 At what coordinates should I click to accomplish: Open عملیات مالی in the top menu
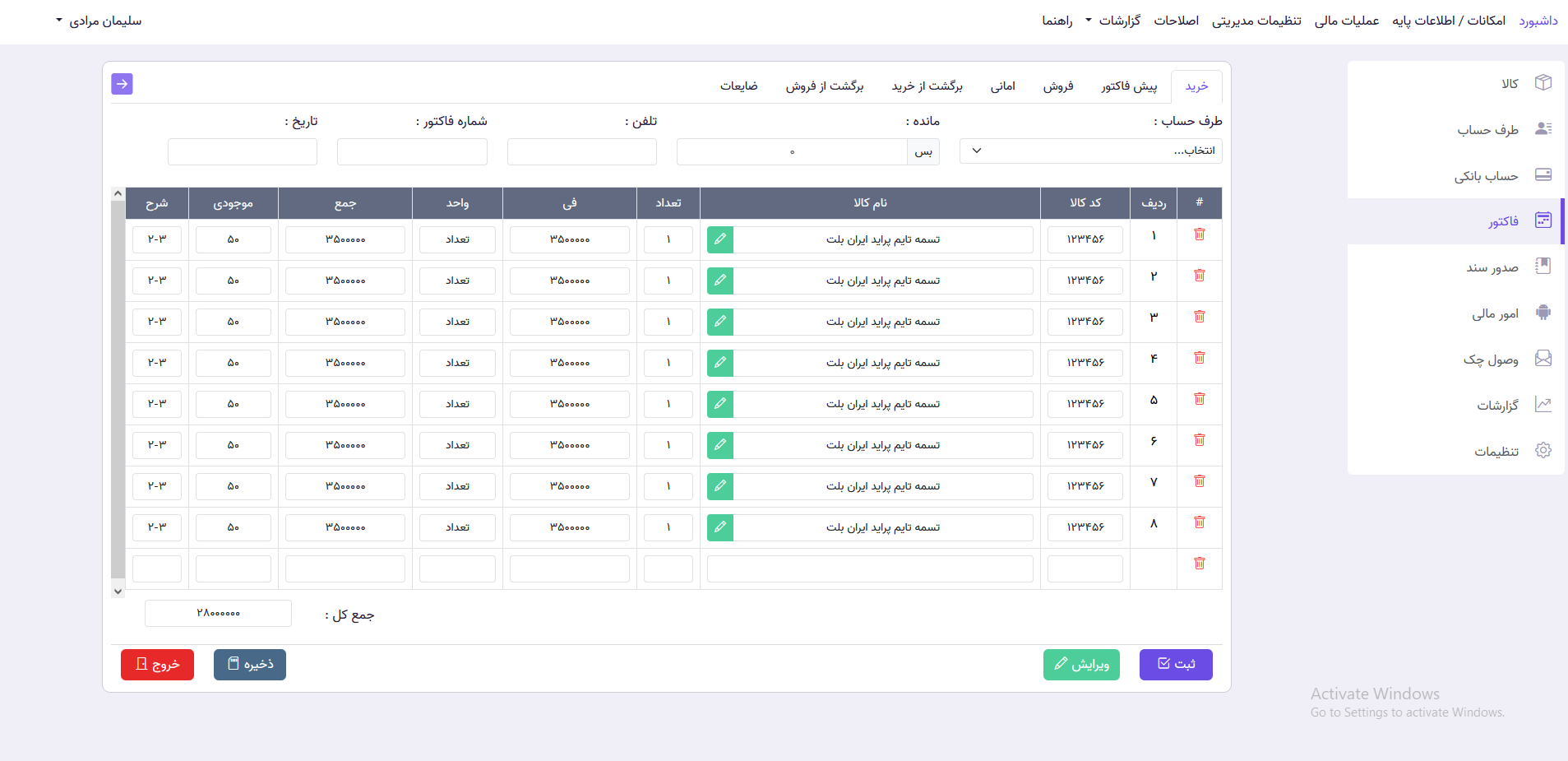pos(1347,21)
